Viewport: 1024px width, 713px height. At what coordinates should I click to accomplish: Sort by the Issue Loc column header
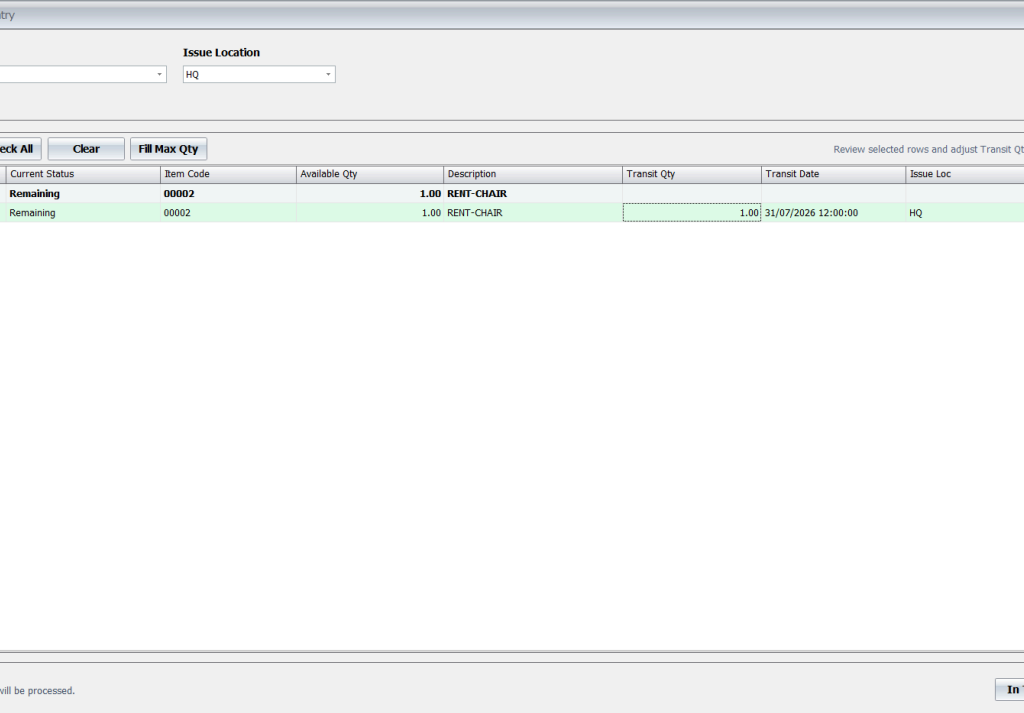[x=965, y=174]
